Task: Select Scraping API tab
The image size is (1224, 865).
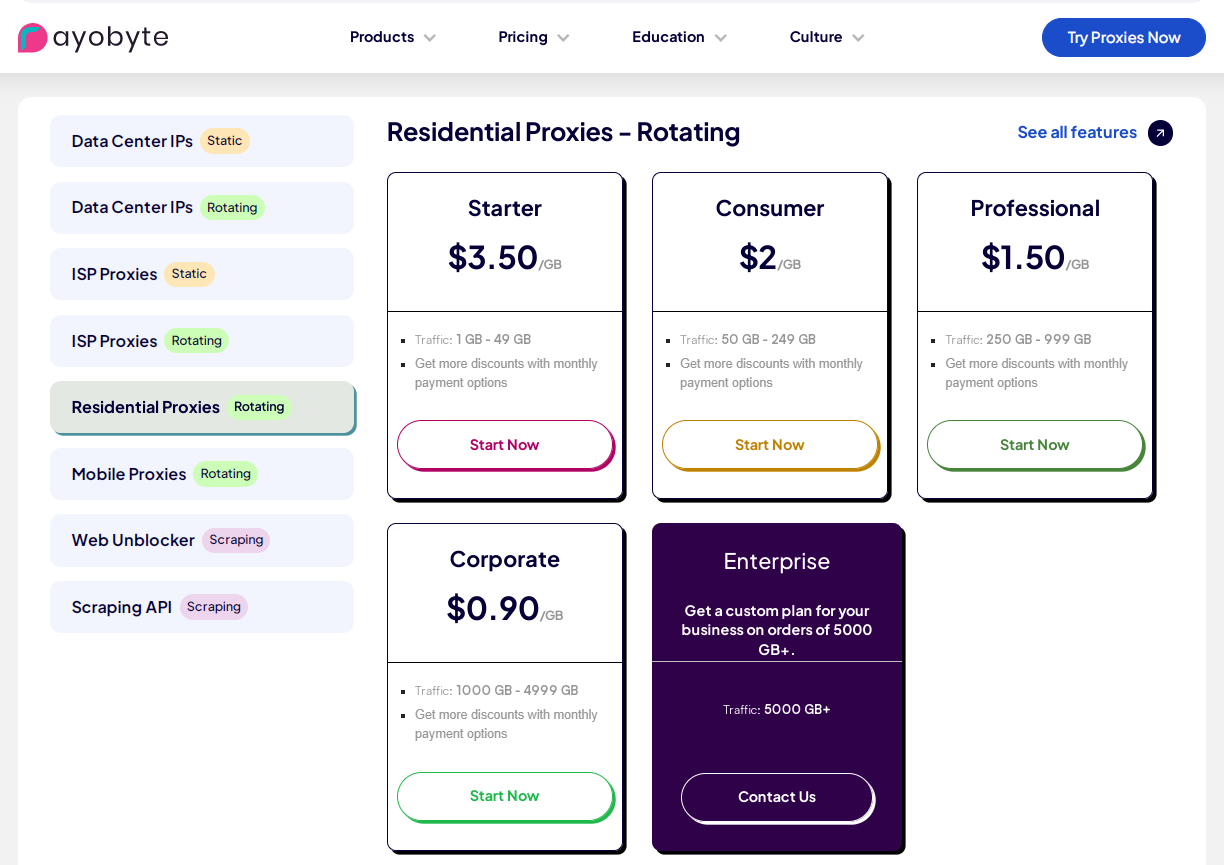Action: coord(202,607)
